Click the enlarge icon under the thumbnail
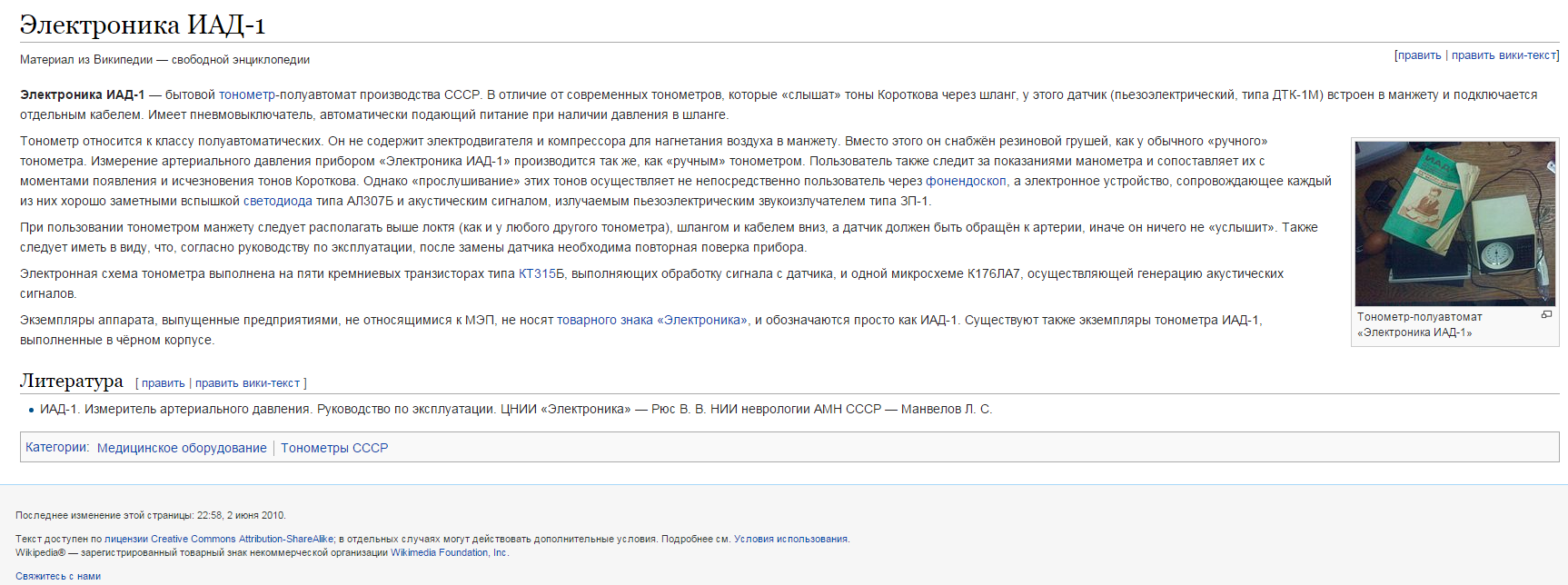The width and height of the screenshot is (1568, 585). 1546,314
